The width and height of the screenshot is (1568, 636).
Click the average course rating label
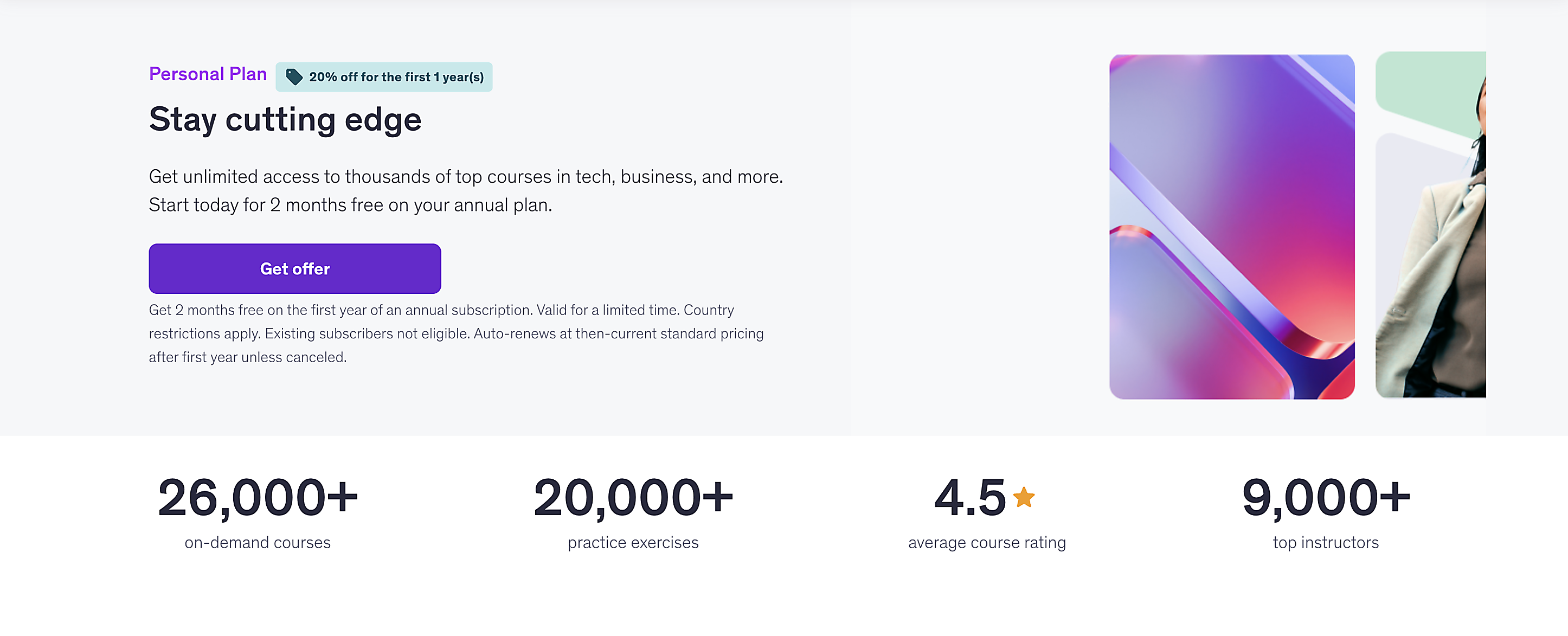click(987, 542)
